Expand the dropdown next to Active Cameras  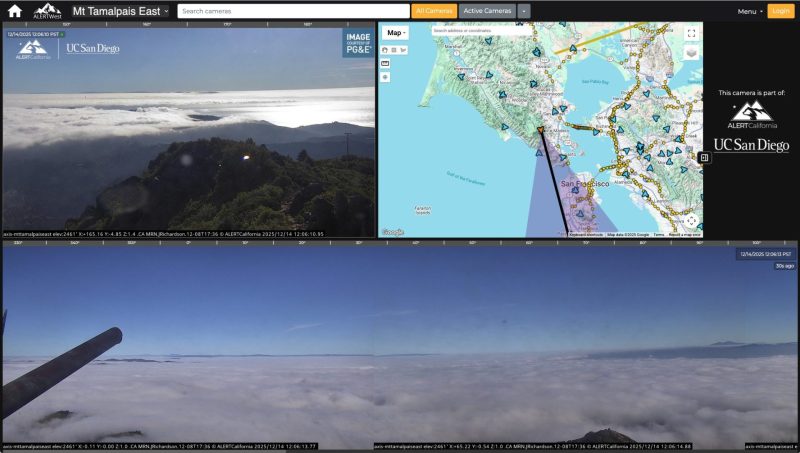pyautogui.click(x=525, y=11)
